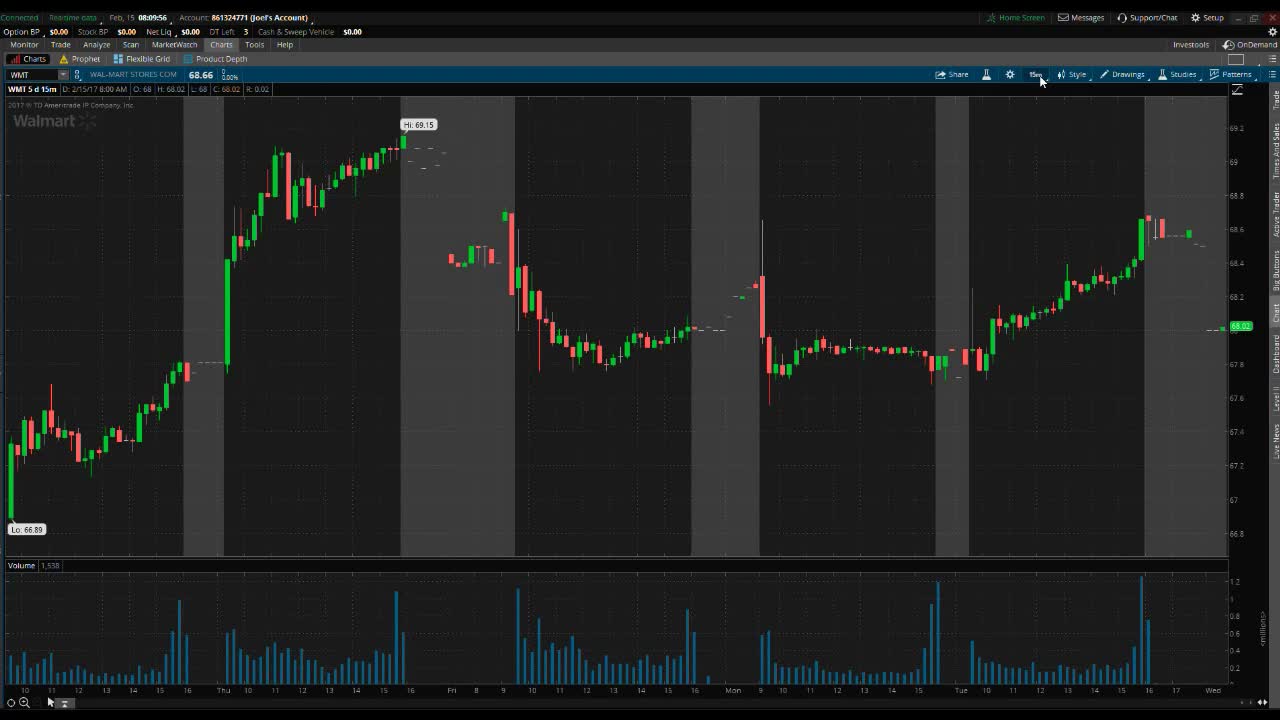Click the Connected status indicator

(x=19, y=18)
